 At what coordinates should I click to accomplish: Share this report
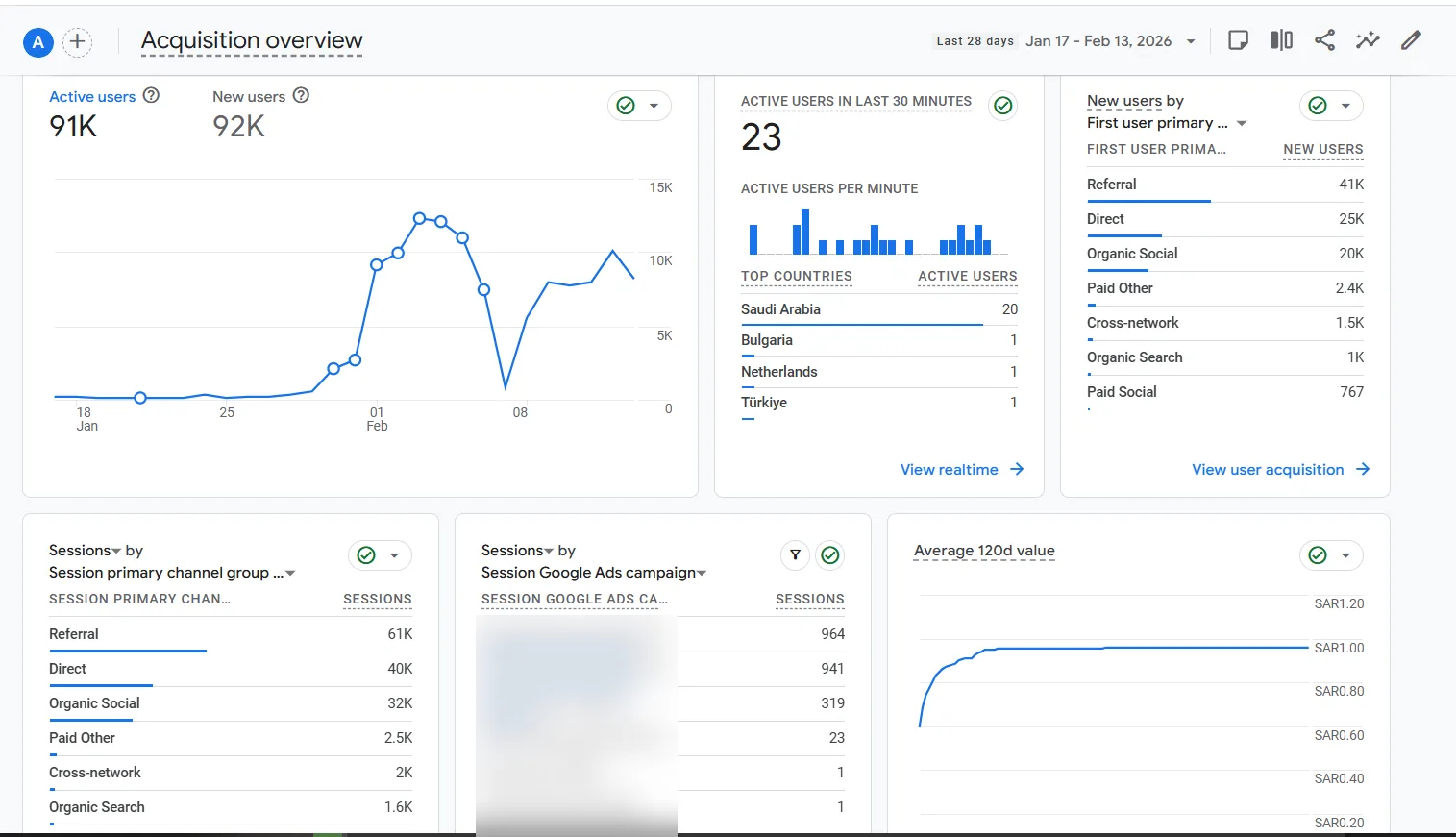click(x=1324, y=40)
